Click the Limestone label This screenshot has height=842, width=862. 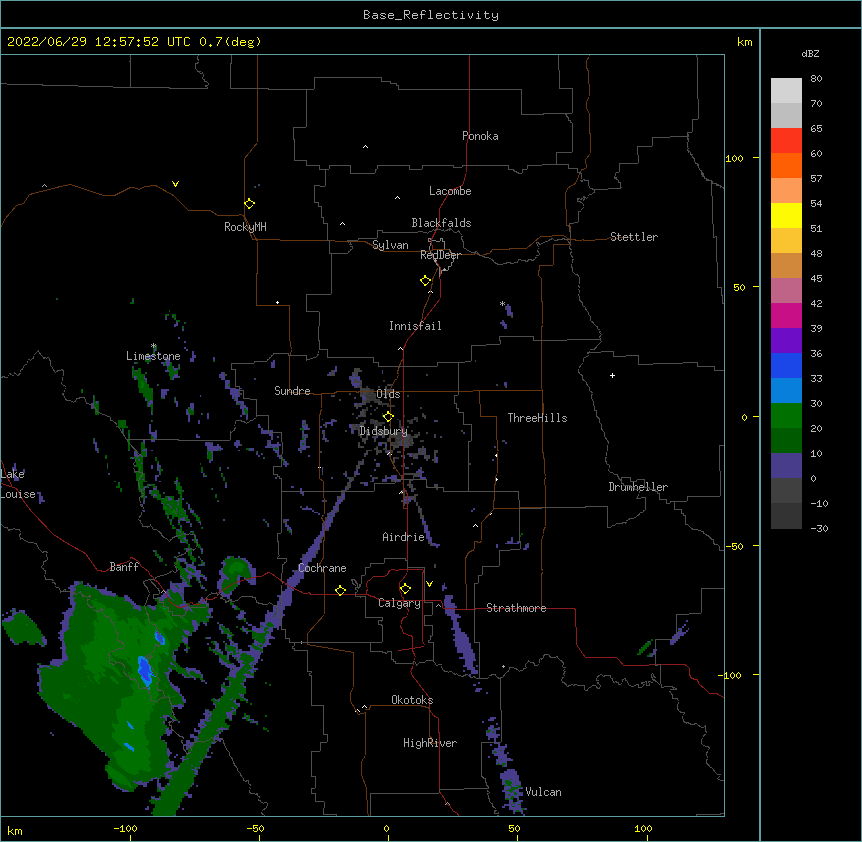153,356
